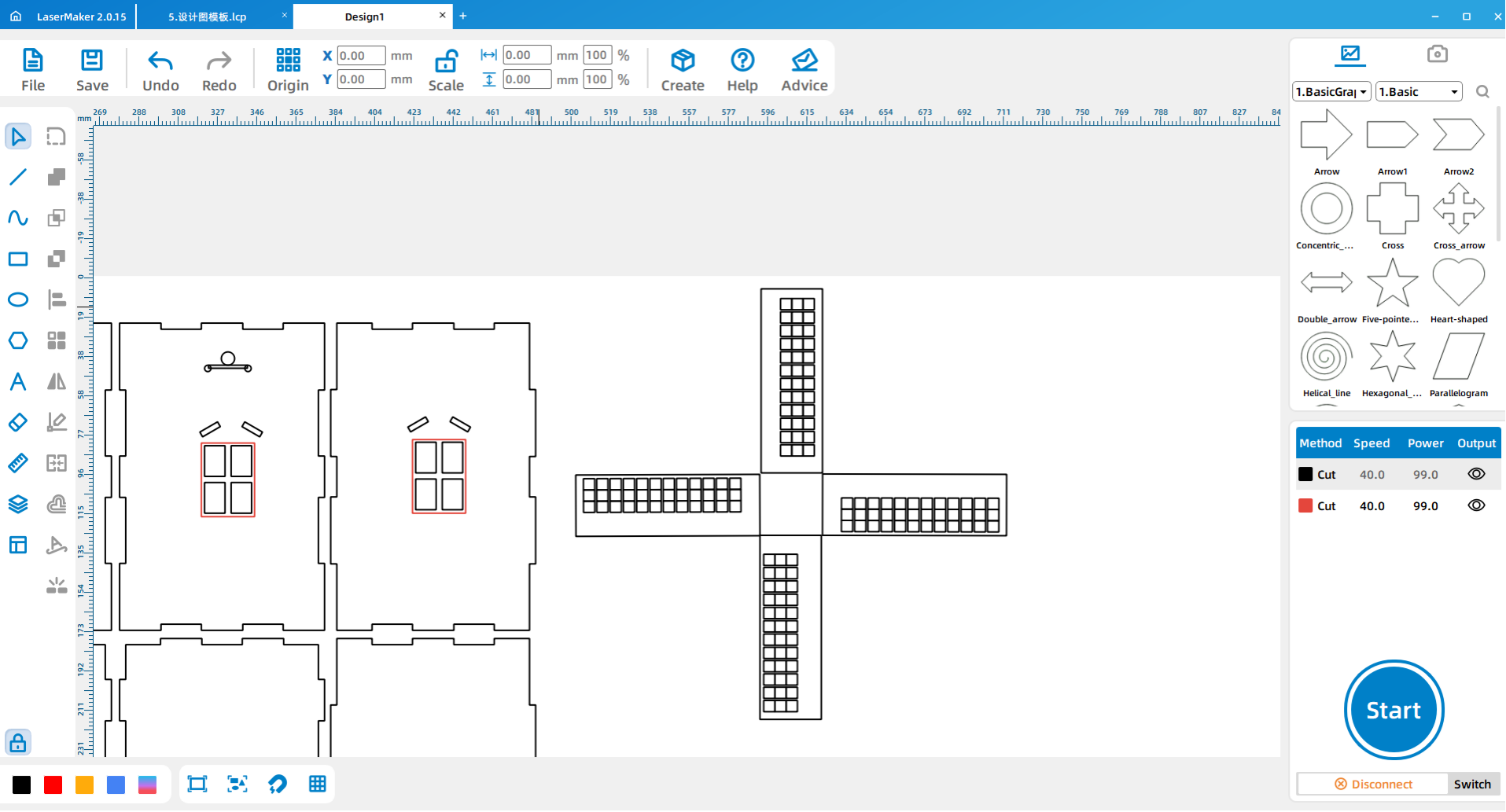Click the Disconnect button
The height and width of the screenshot is (812, 1506).
[x=1373, y=784]
